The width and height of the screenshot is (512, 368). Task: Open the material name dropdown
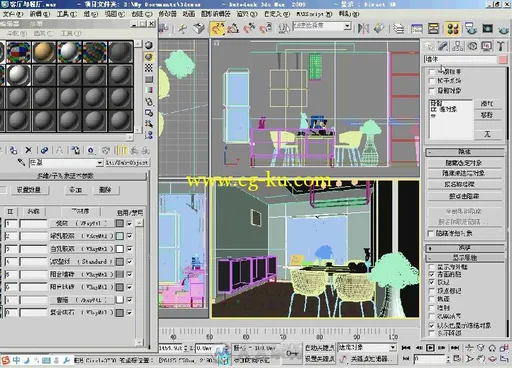pyautogui.click(x=99, y=163)
